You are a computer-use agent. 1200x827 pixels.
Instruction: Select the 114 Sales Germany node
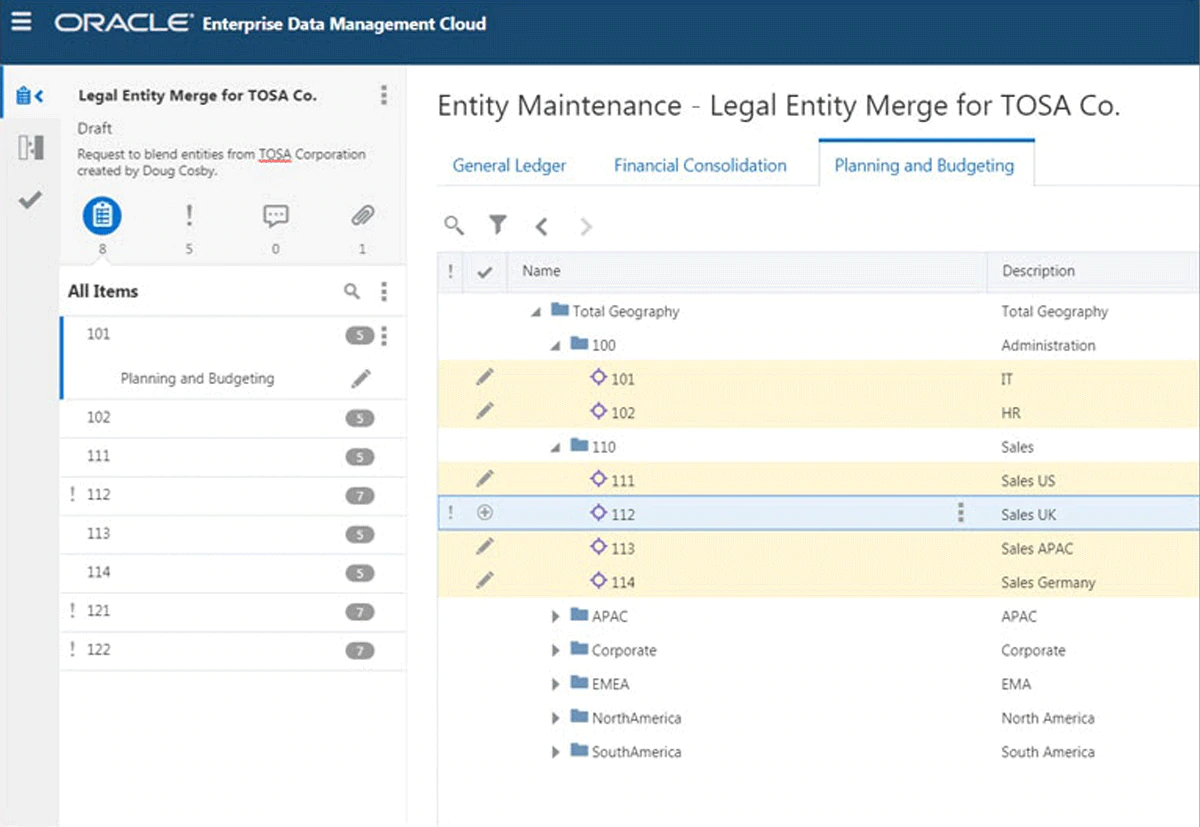[x=623, y=582]
